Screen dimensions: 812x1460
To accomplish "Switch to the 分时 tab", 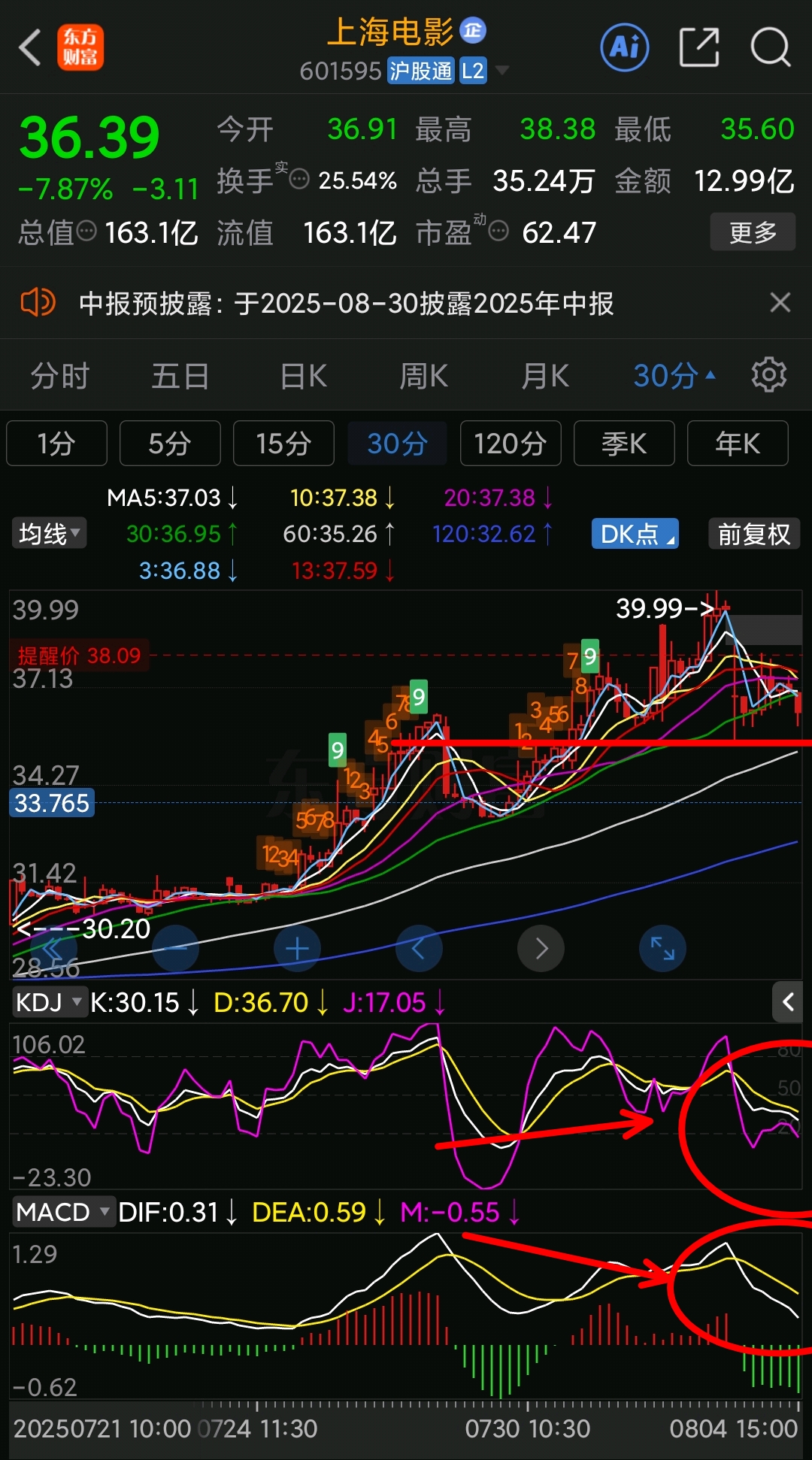I will (x=60, y=375).
